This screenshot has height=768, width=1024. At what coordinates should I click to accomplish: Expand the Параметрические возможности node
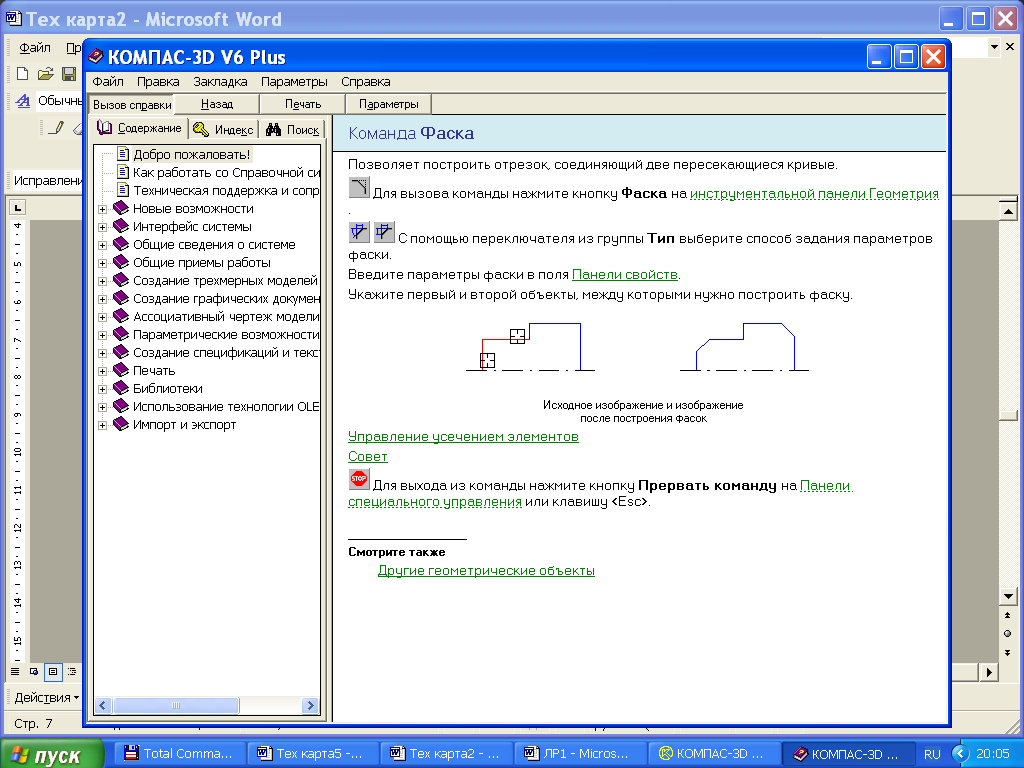(103, 335)
